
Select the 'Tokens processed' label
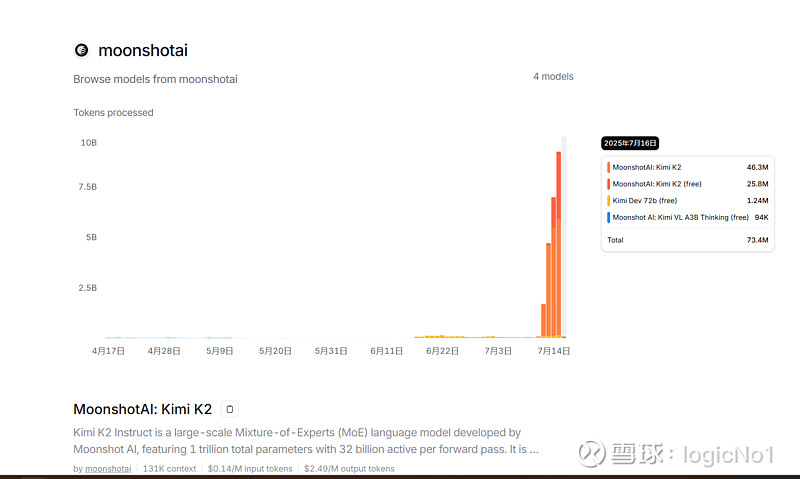pos(113,112)
